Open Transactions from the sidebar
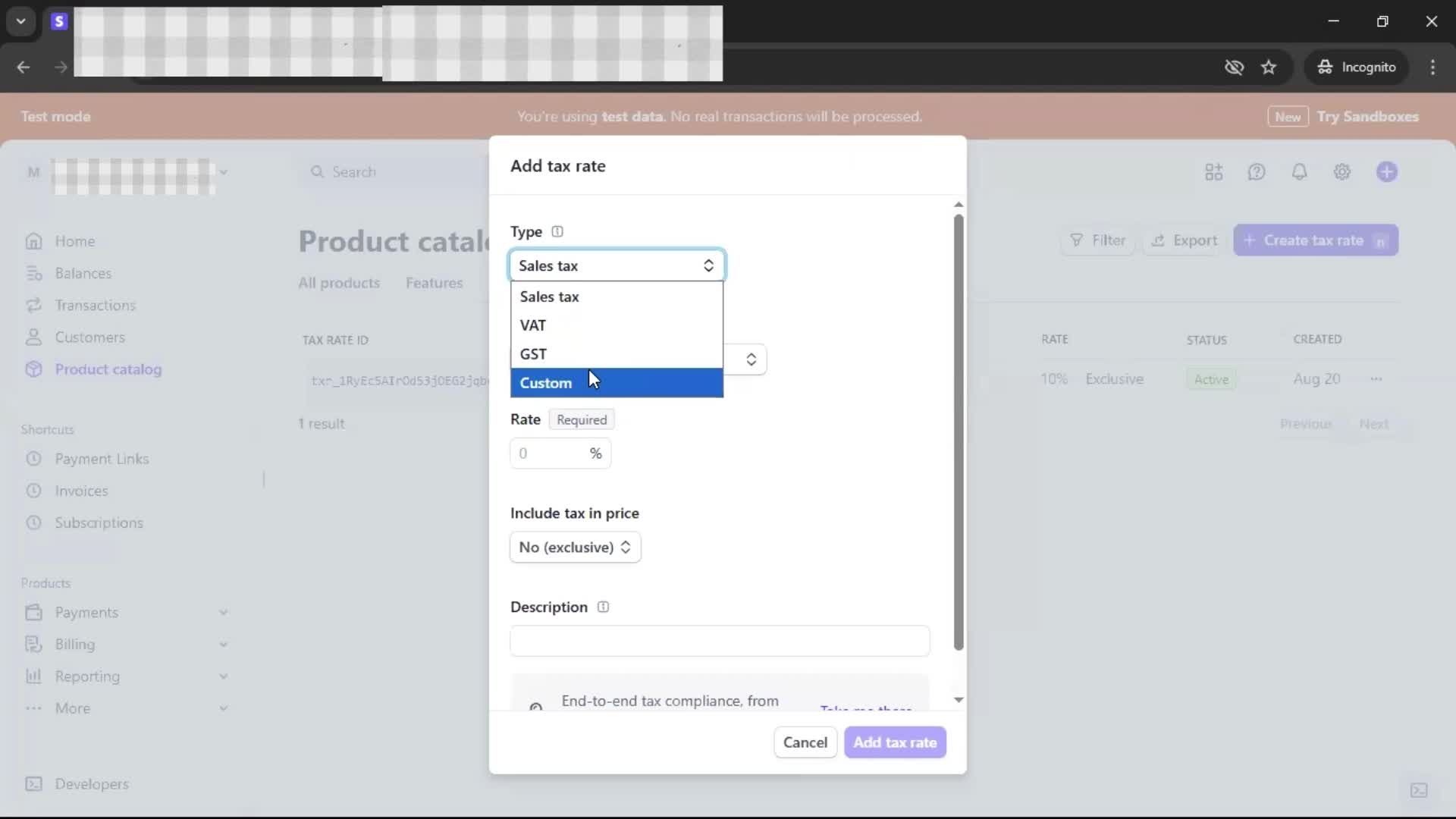 click(x=95, y=305)
